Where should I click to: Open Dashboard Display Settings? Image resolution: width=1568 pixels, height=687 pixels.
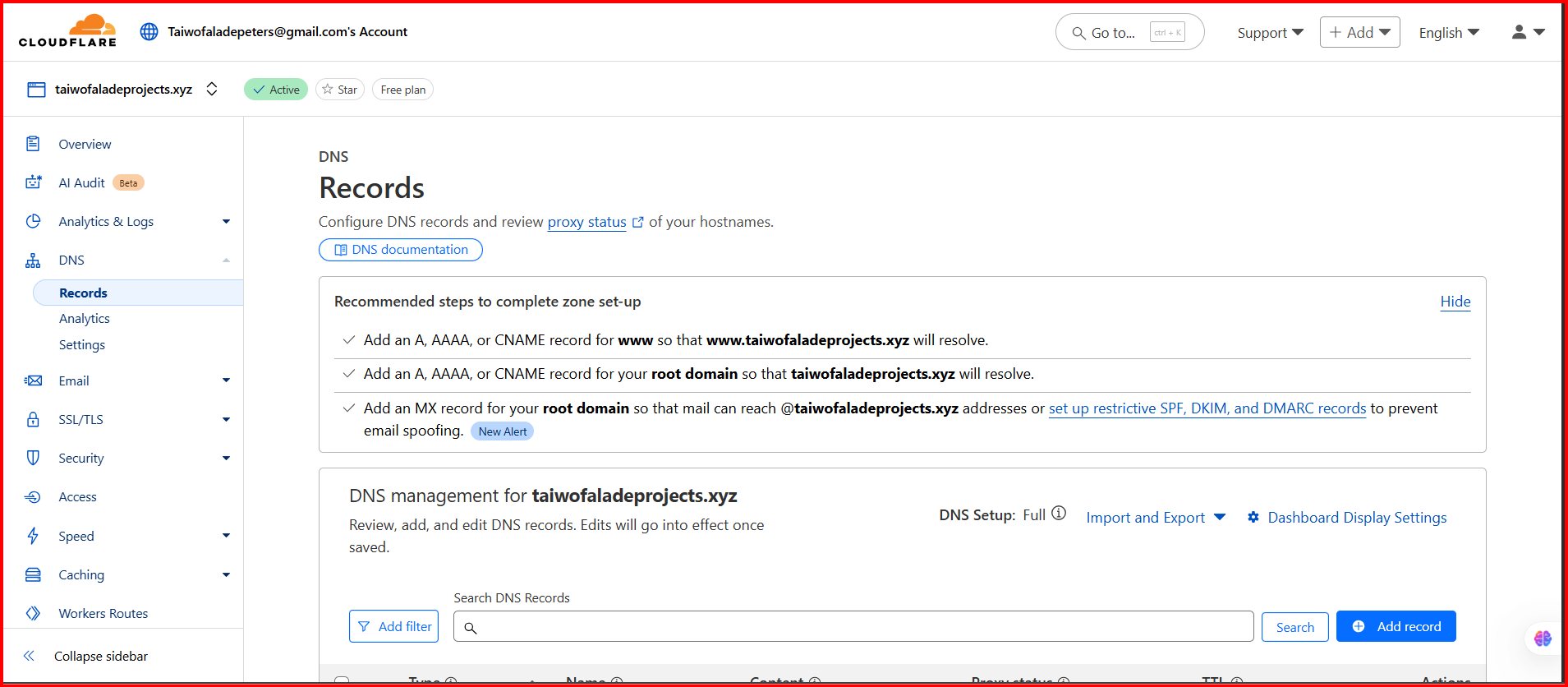[x=1357, y=517]
